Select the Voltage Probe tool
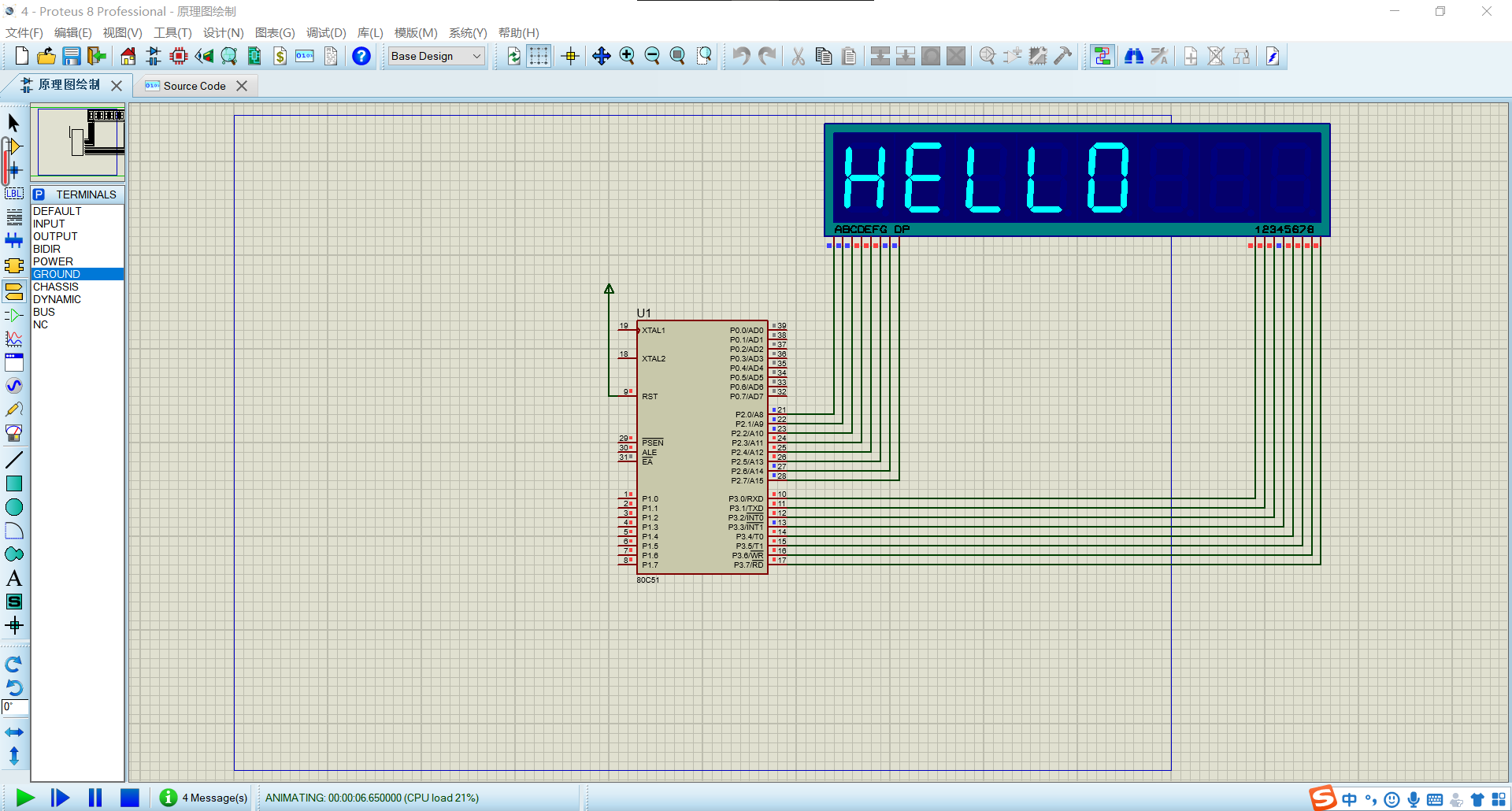Image resolution: width=1512 pixels, height=811 pixels. (14, 409)
